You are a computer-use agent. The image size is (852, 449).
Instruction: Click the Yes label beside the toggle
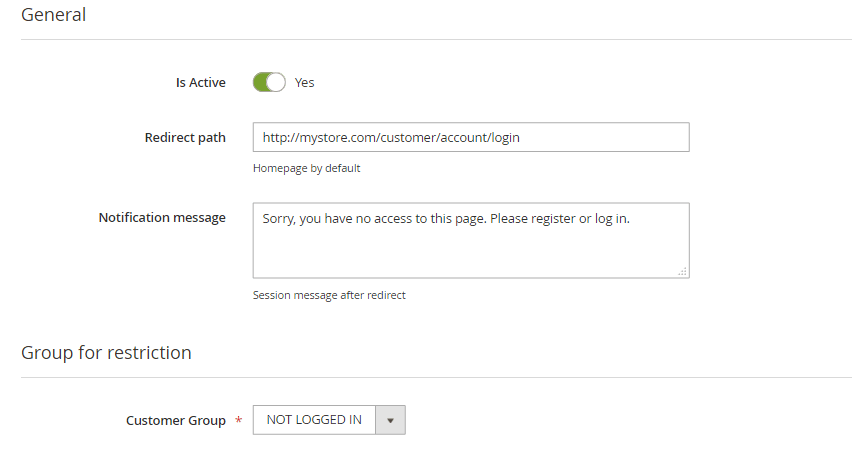tap(305, 82)
